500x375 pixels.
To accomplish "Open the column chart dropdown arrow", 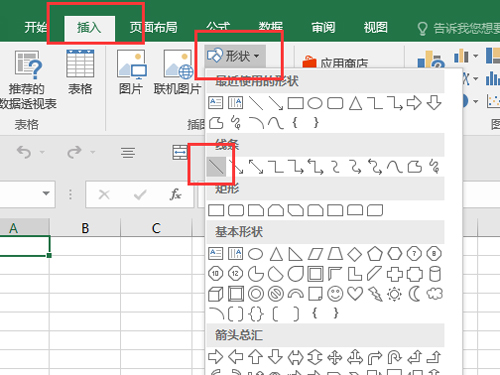I will (476, 56).
